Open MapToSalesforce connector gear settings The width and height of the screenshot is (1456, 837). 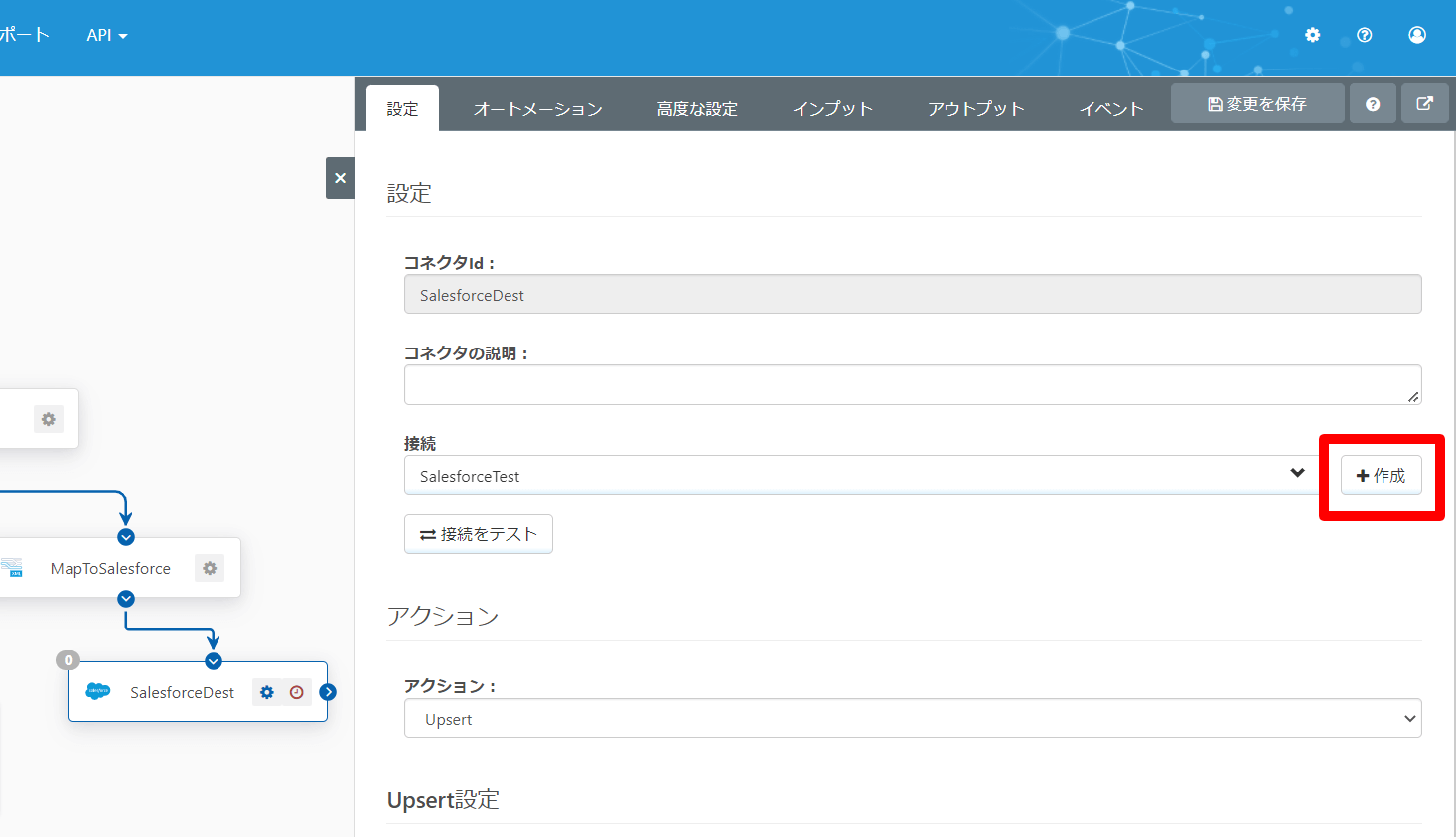[x=210, y=568]
